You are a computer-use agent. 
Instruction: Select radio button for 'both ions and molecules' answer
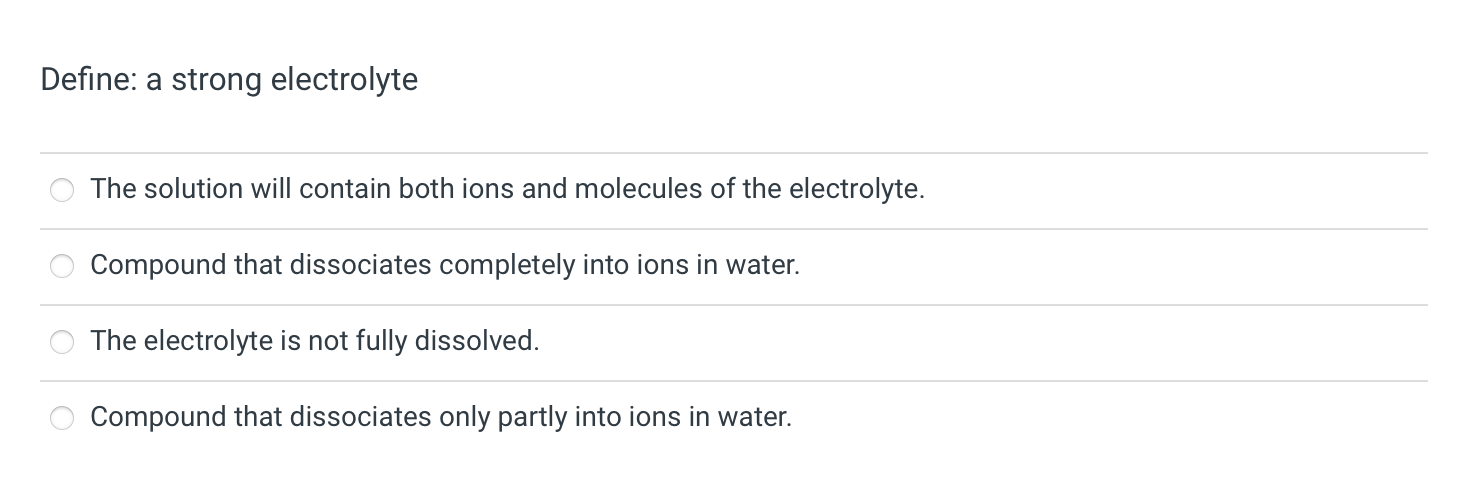(63, 191)
